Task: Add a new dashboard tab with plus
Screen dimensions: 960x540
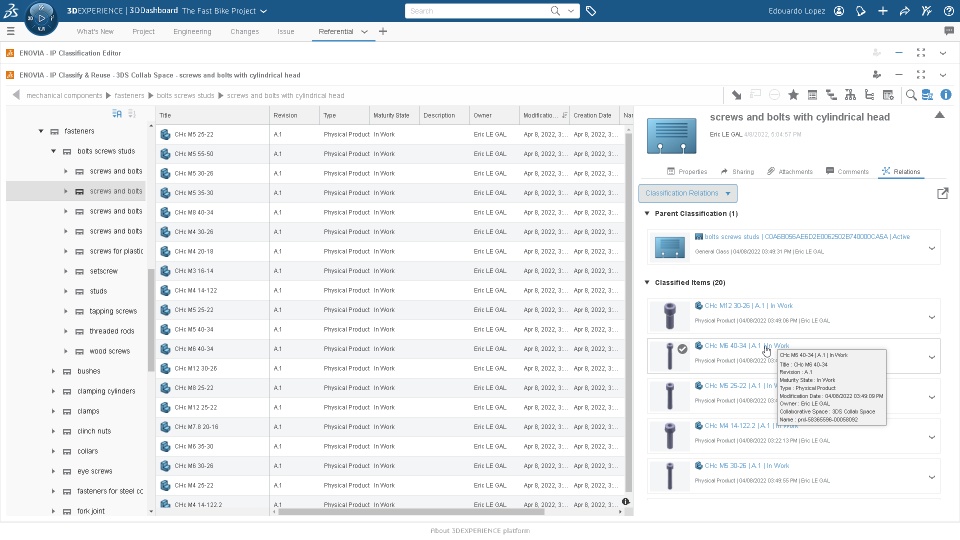Action: click(383, 31)
